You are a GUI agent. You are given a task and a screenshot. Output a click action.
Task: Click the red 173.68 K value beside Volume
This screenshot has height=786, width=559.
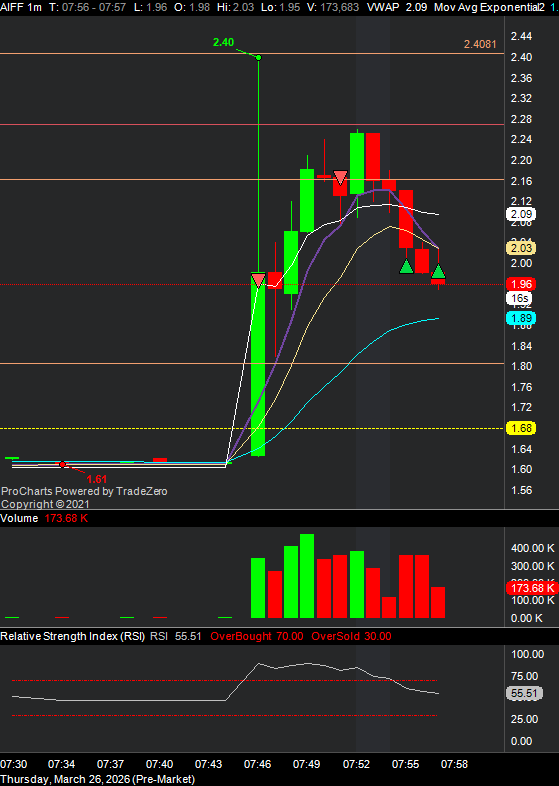pos(66,518)
